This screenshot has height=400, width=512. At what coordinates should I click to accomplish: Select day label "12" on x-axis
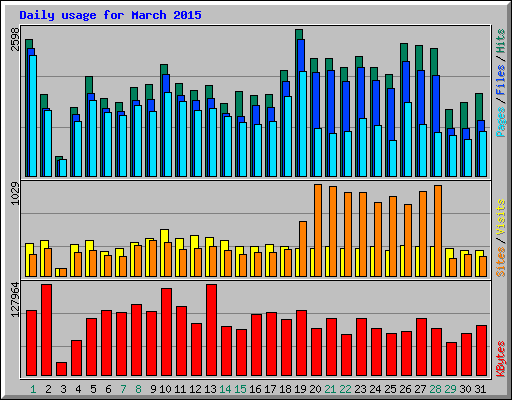click(195, 389)
